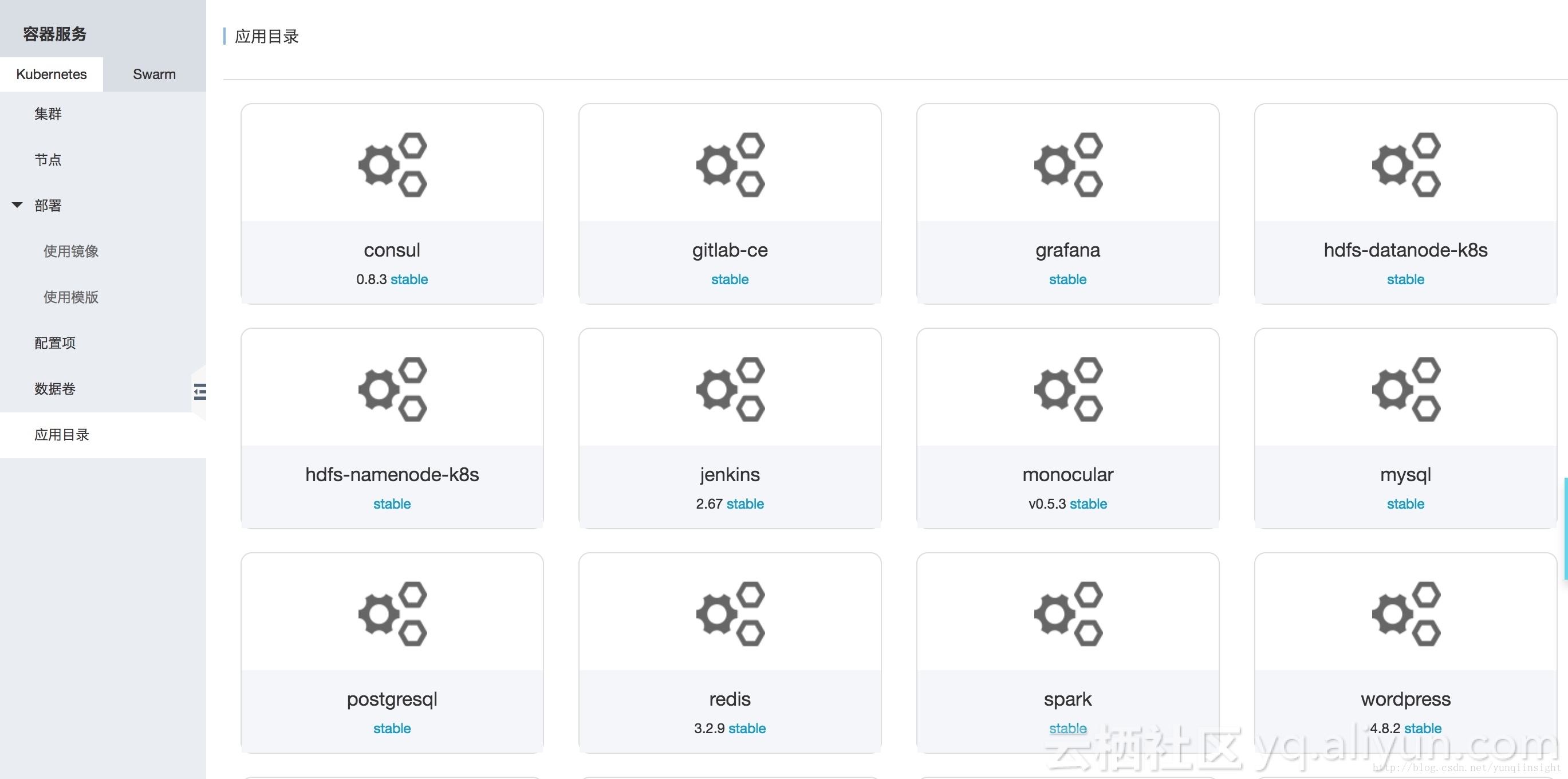Open the gitlab-ce chart name
Viewport: 1568px width, 779px height.
(730, 250)
